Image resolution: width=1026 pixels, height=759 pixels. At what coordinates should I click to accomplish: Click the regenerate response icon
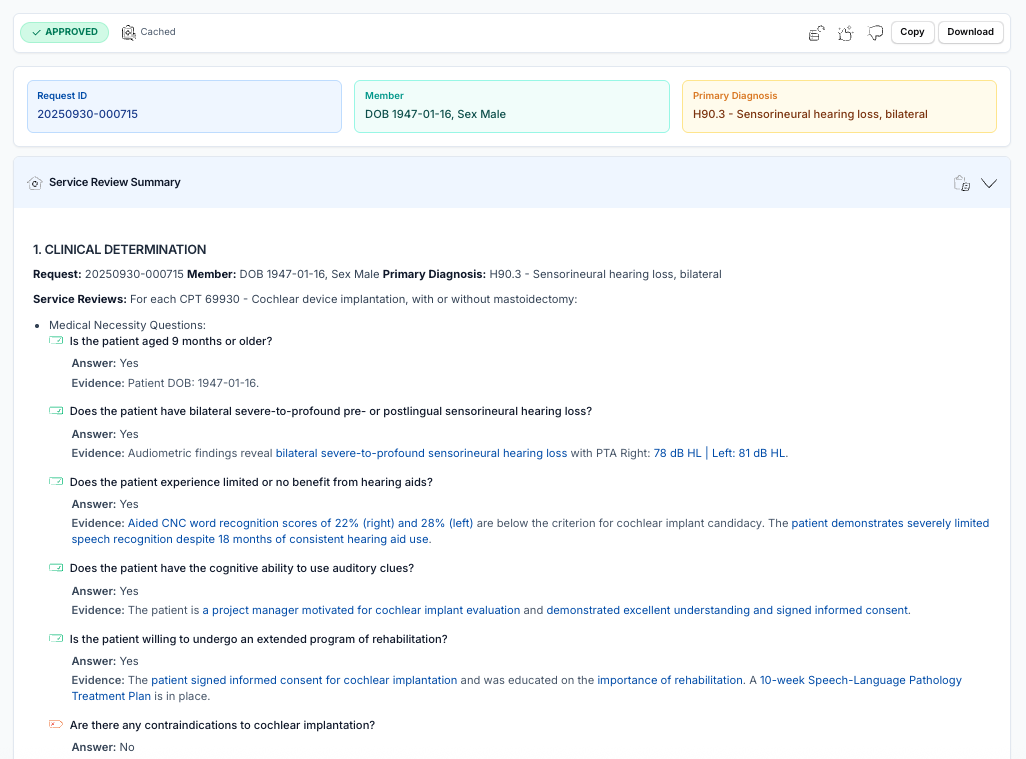816,32
